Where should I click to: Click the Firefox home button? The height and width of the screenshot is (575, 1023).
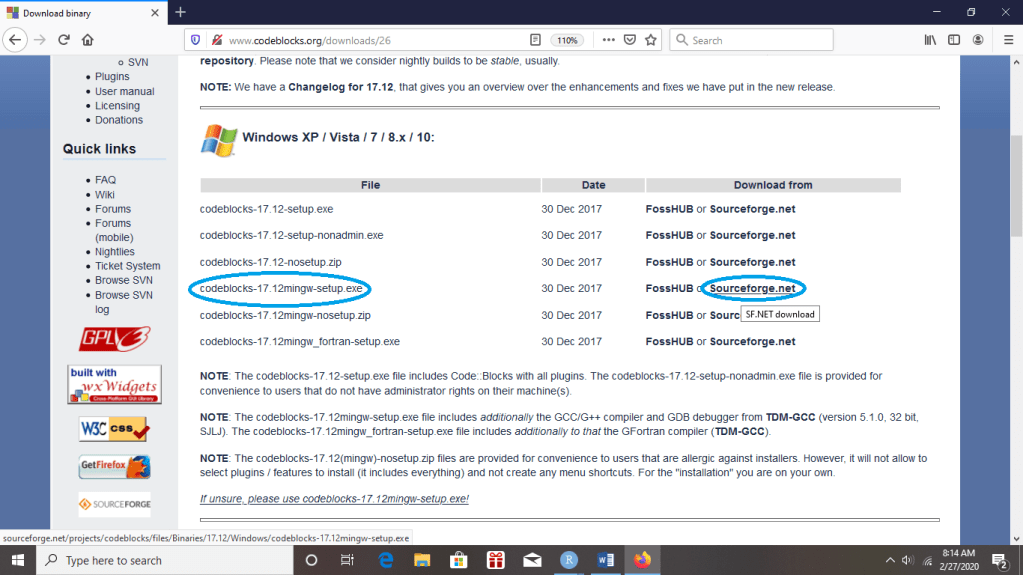(x=88, y=40)
